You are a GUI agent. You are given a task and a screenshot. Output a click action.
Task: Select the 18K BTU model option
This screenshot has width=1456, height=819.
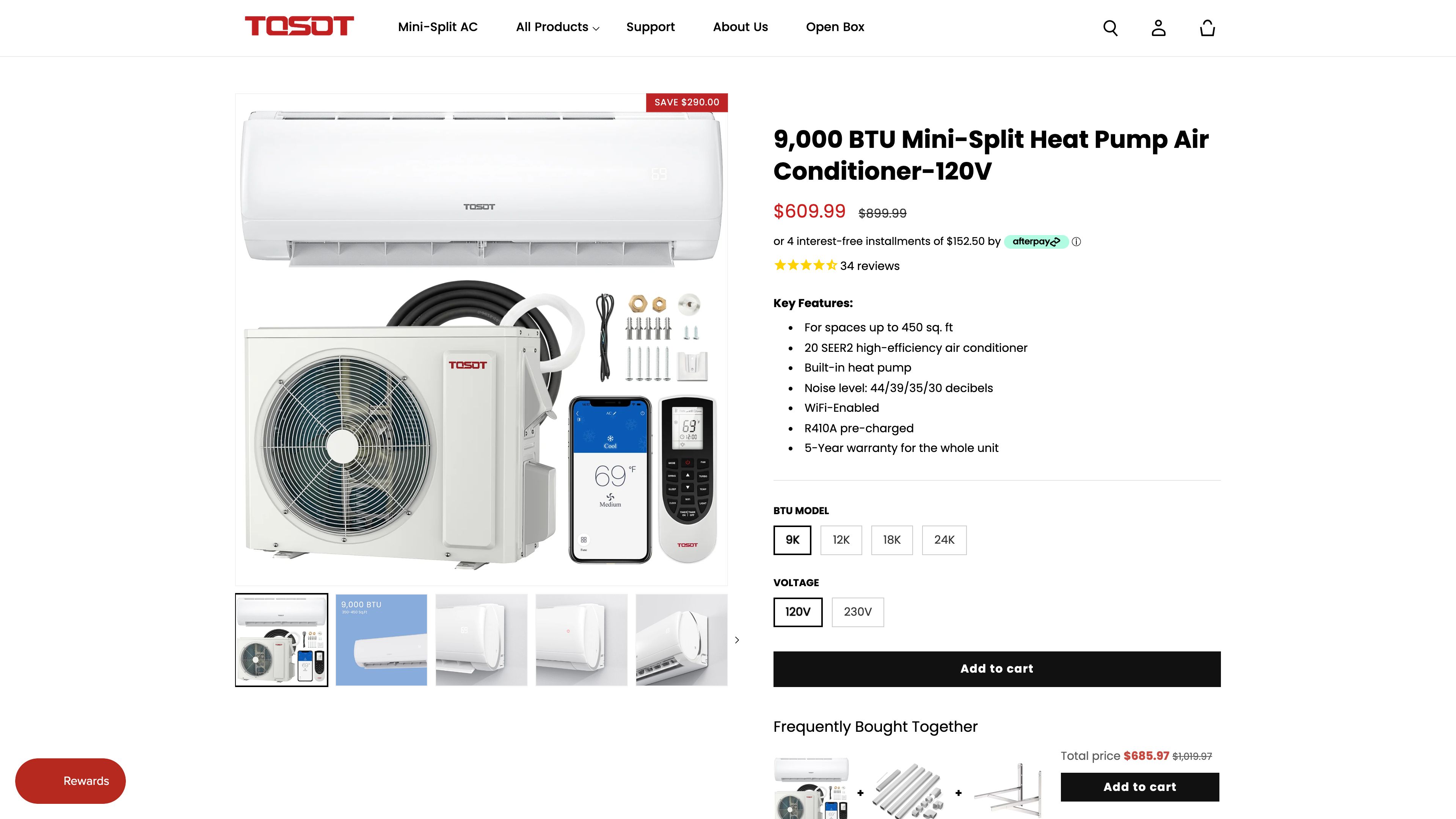click(892, 540)
